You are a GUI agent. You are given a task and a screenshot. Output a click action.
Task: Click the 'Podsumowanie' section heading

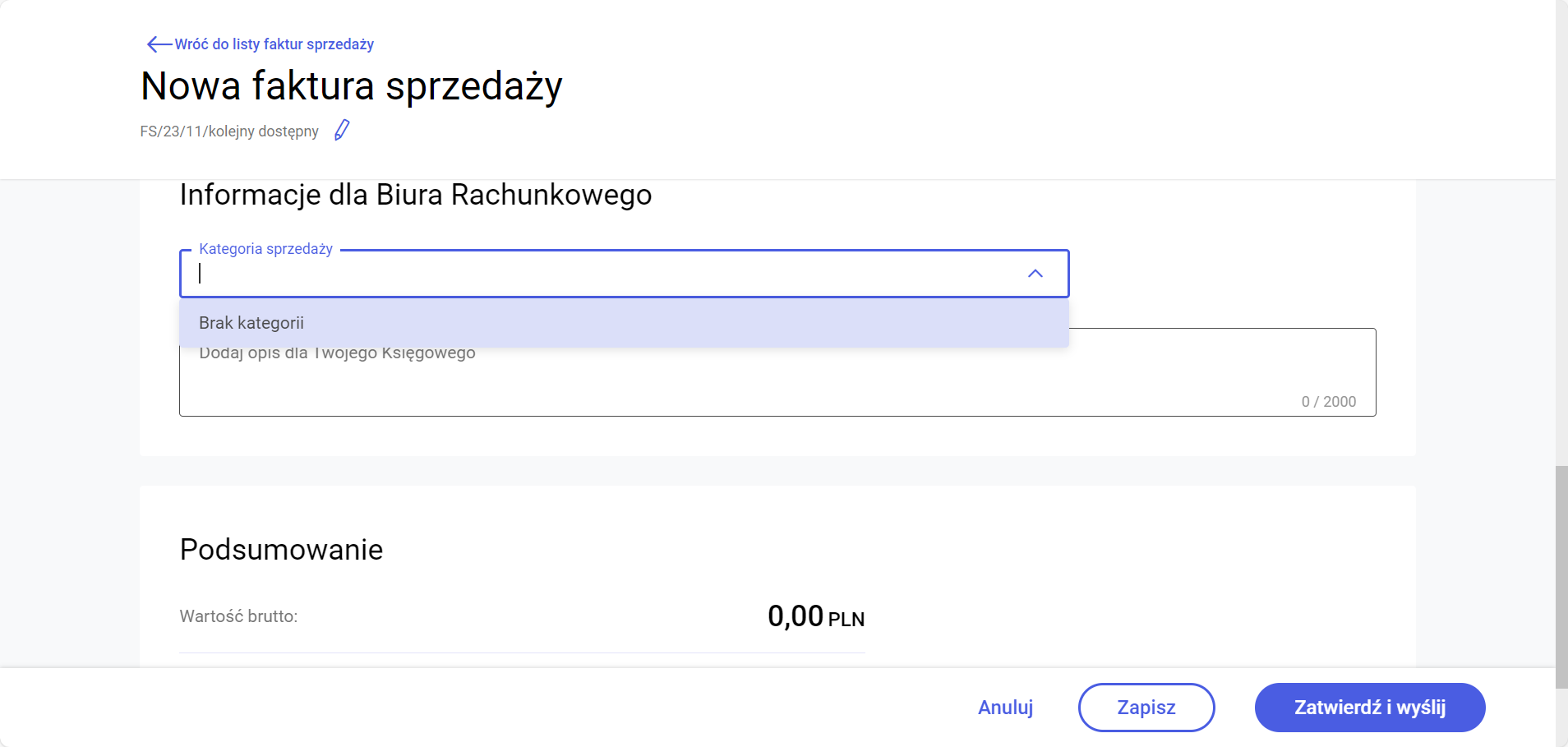(281, 550)
